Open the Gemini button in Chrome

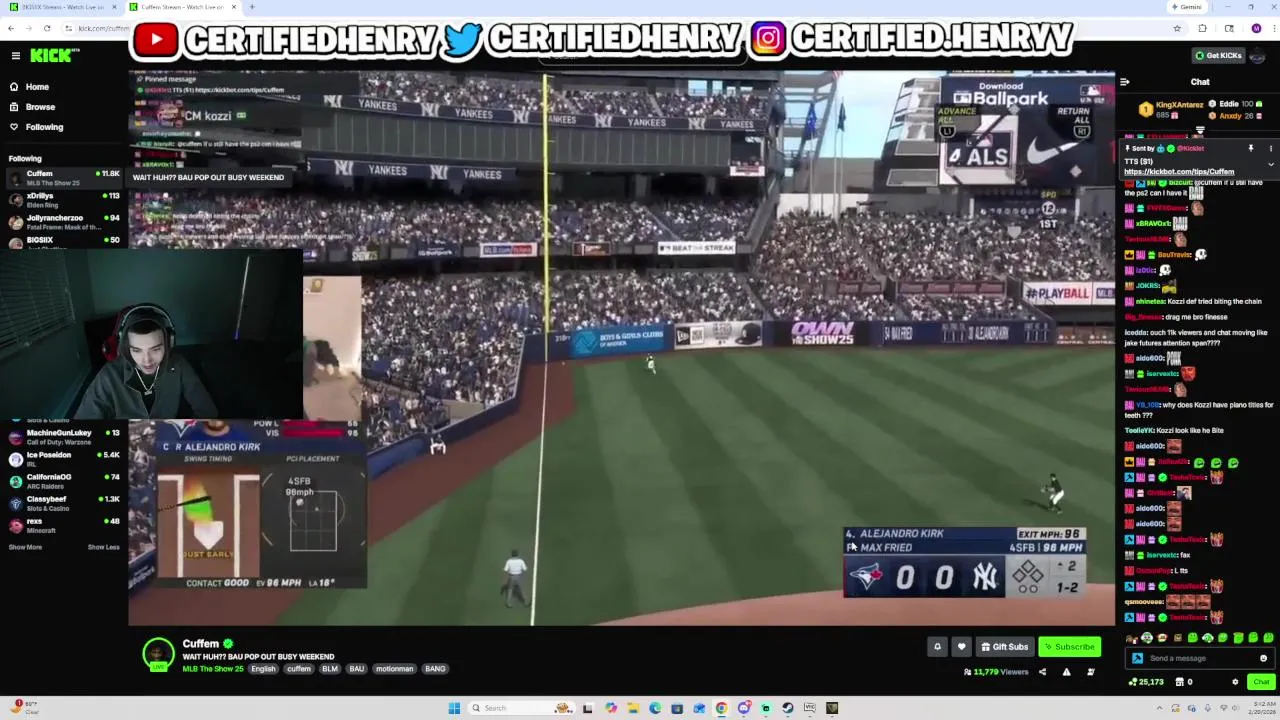click(x=1186, y=7)
